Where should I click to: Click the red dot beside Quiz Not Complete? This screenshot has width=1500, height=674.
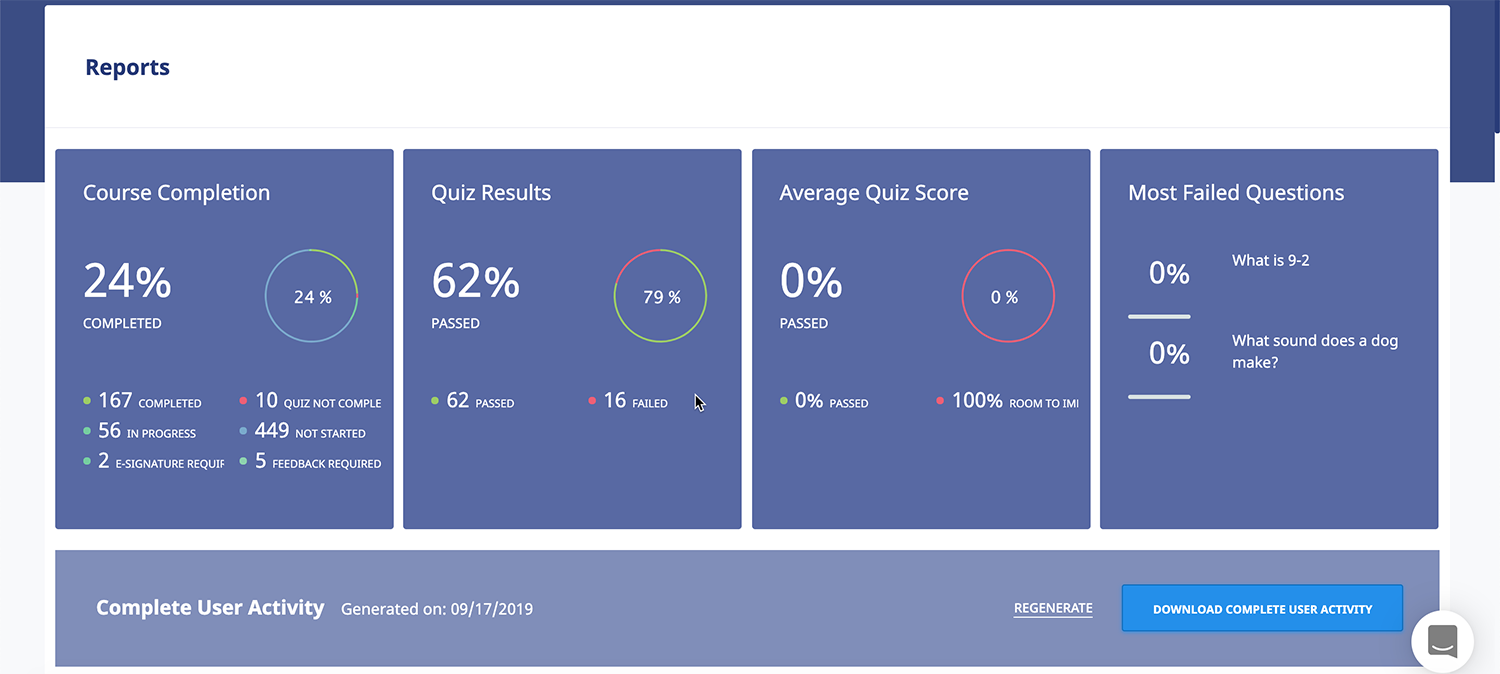coord(243,401)
